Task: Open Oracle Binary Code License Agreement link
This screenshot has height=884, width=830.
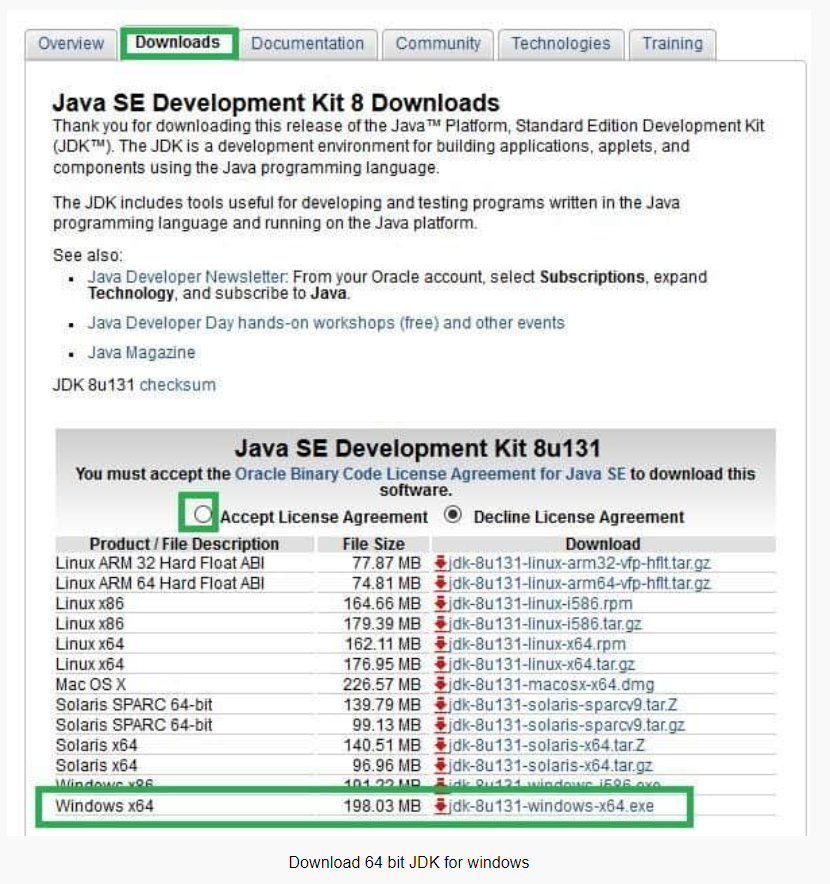Action: click(x=430, y=474)
